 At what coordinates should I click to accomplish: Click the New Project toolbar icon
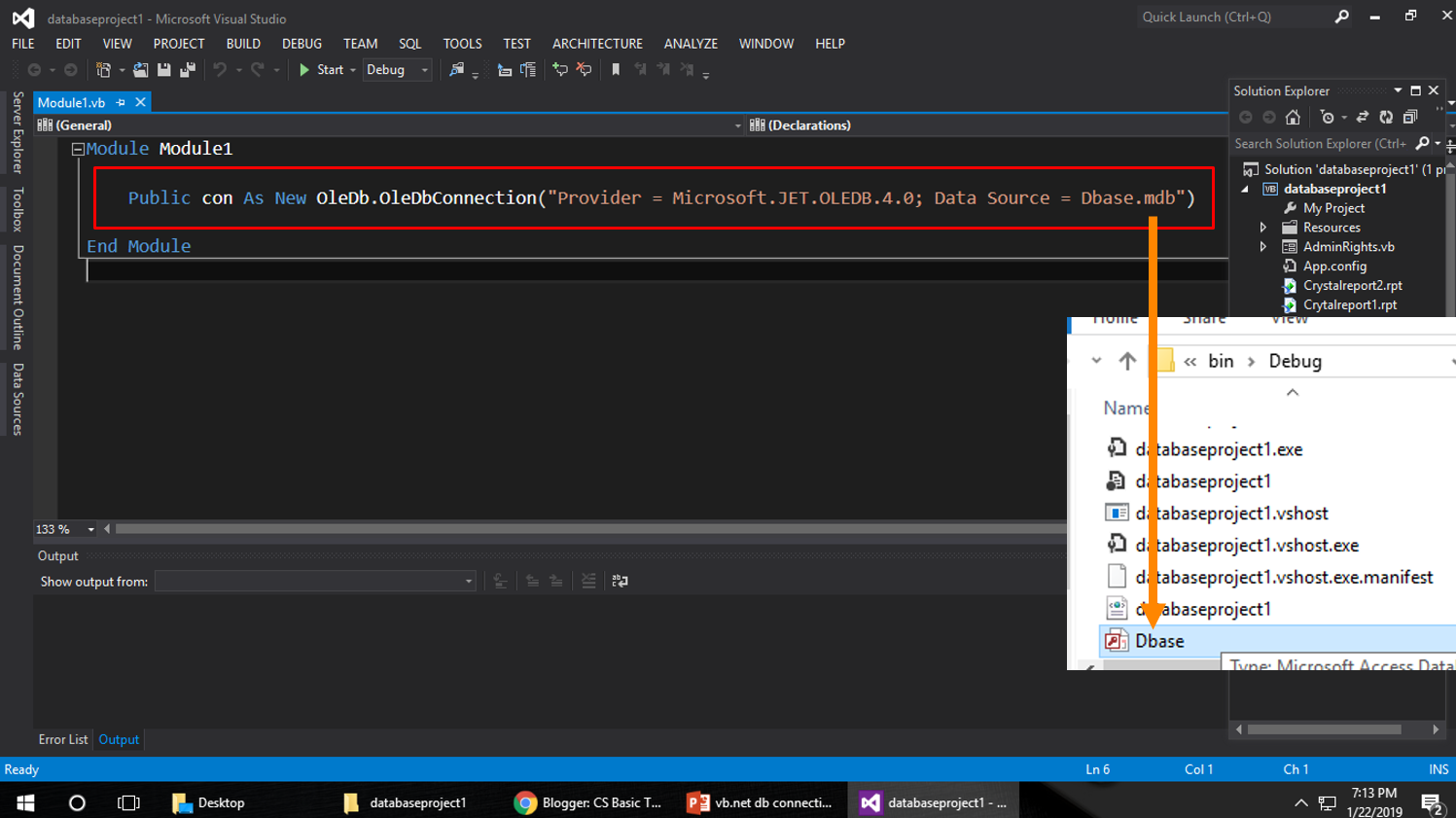click(x=103, y=70)
